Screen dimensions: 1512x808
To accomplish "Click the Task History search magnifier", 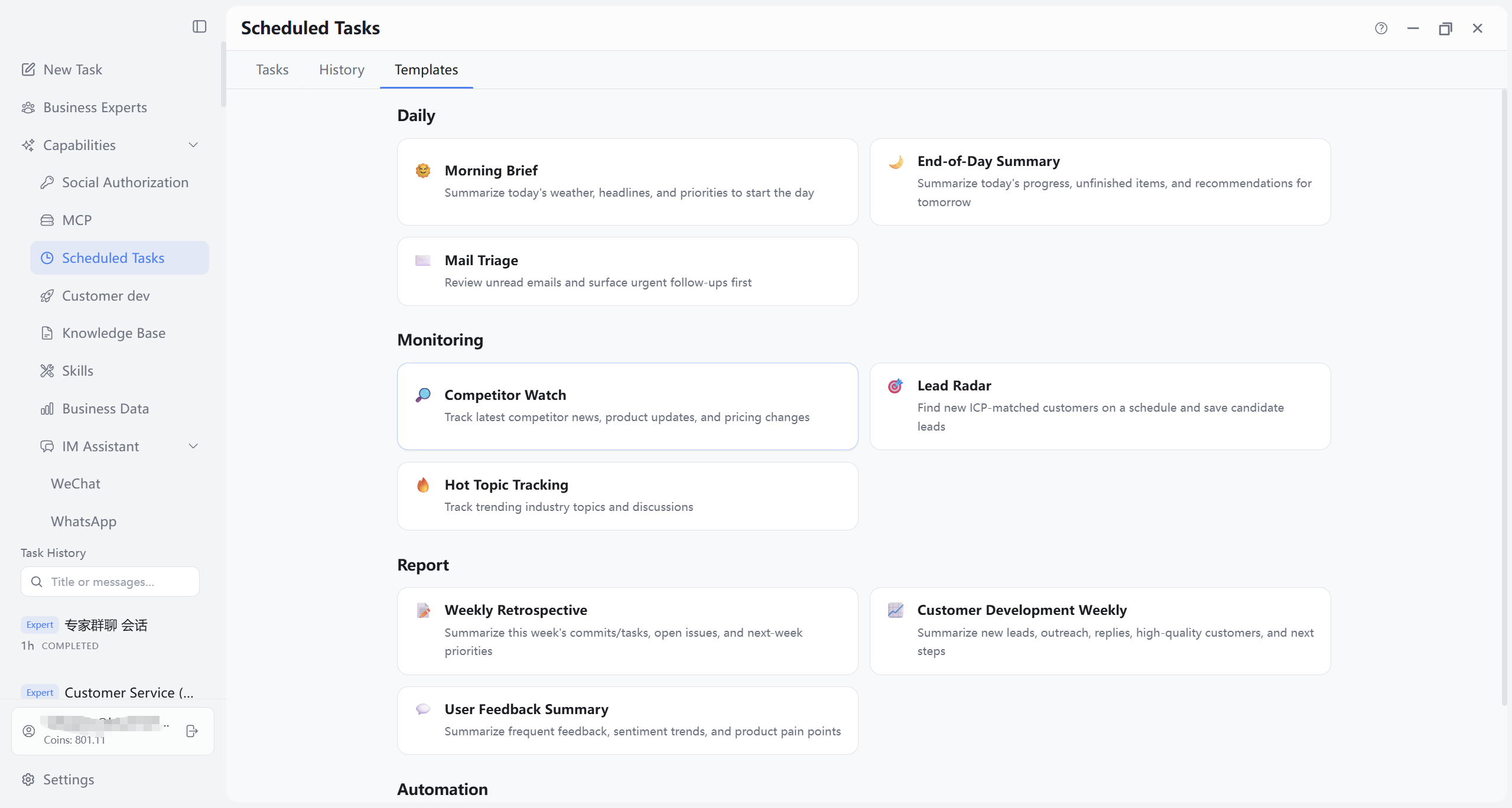I will pyautogui.click(x=37, y=582).
